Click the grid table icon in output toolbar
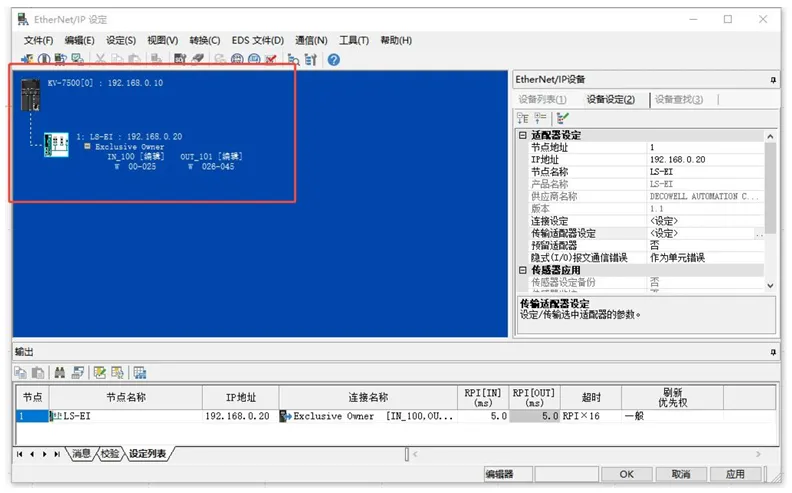The image size is (792, 493). (139, 372)
